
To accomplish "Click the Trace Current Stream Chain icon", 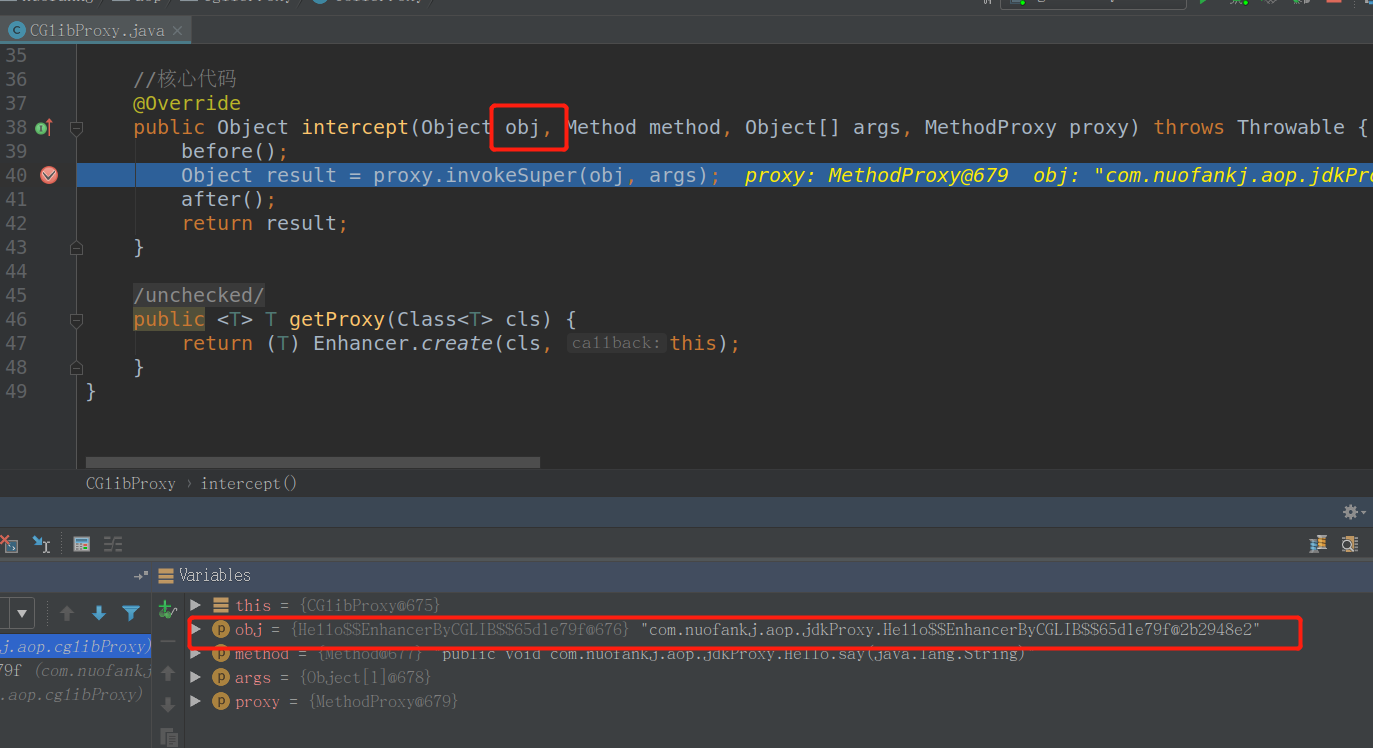I will click(x=113, y=544).
